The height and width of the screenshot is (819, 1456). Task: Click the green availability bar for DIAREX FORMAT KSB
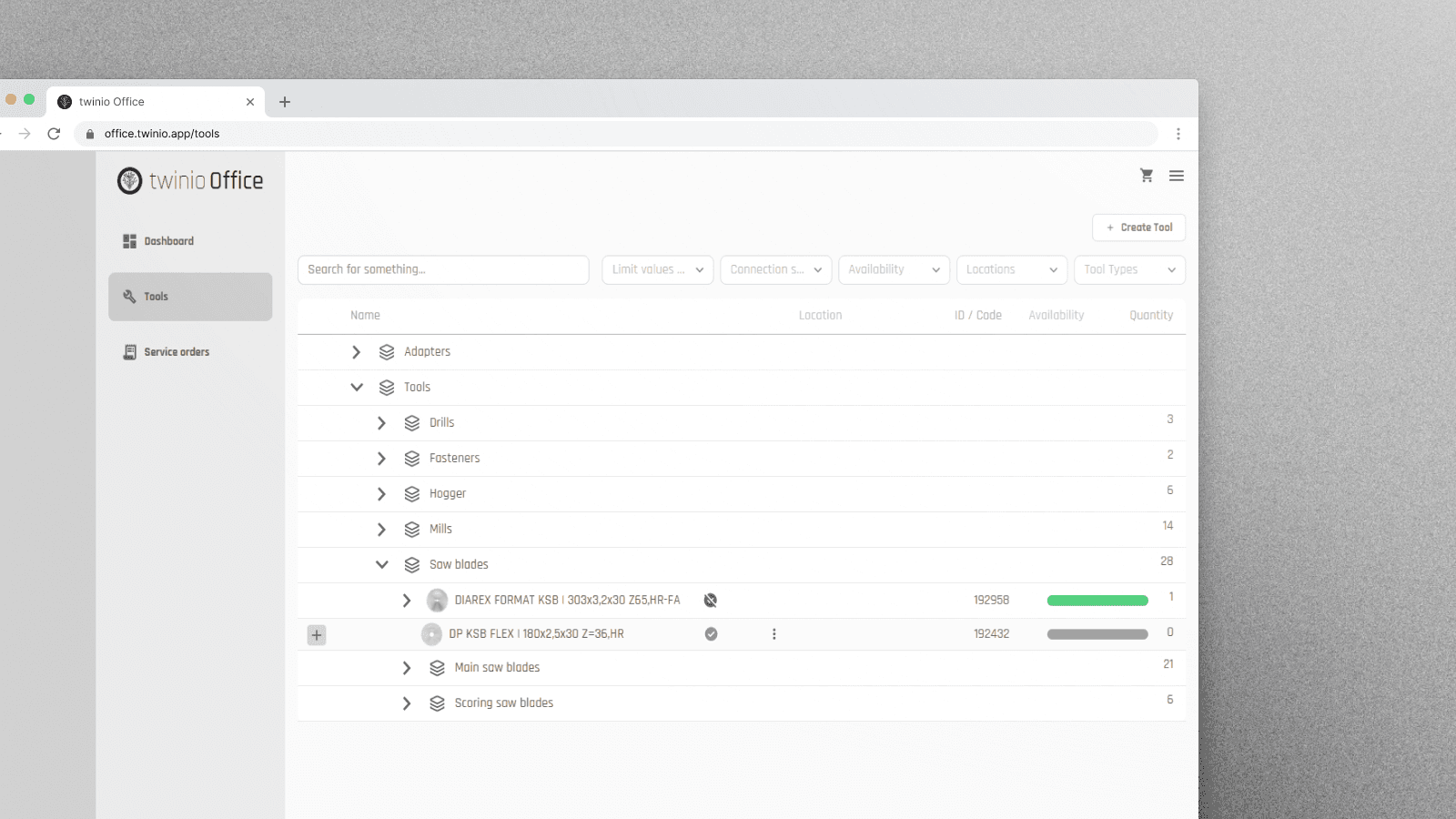click(1097, 600)
